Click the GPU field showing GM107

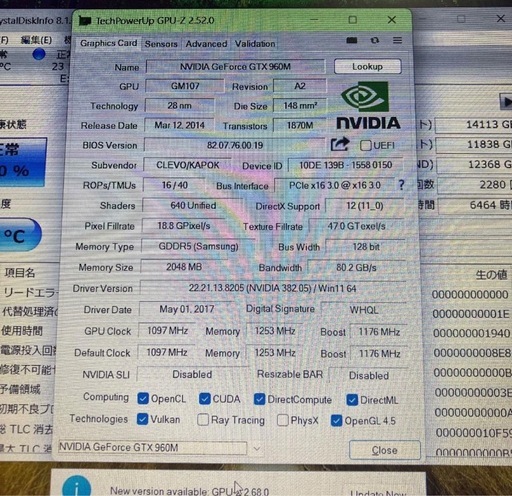click(x=185, y=86)
